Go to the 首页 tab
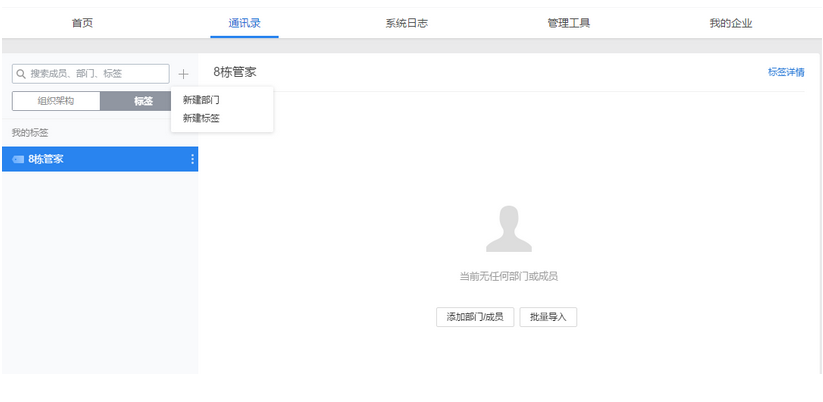Screen dimensions: 823x402 [x=82, y=23]
